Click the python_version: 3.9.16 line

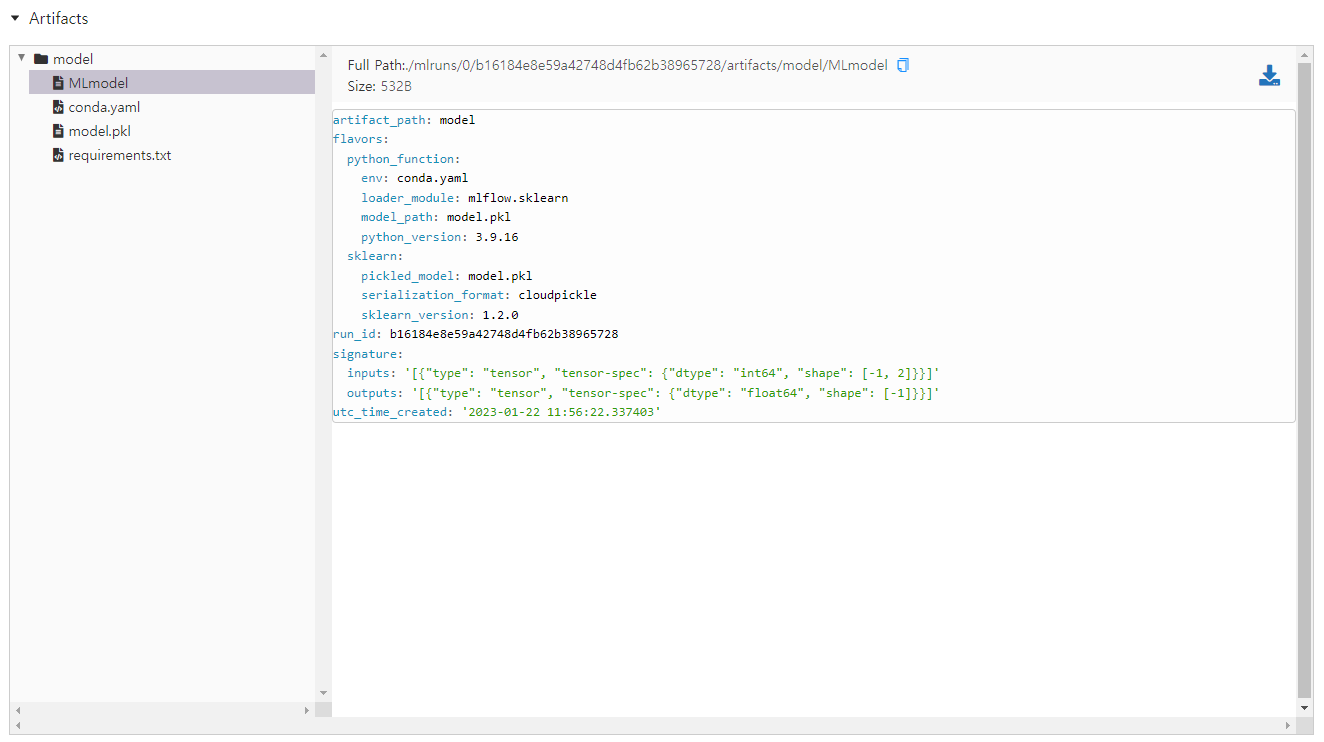coord(440,237)
